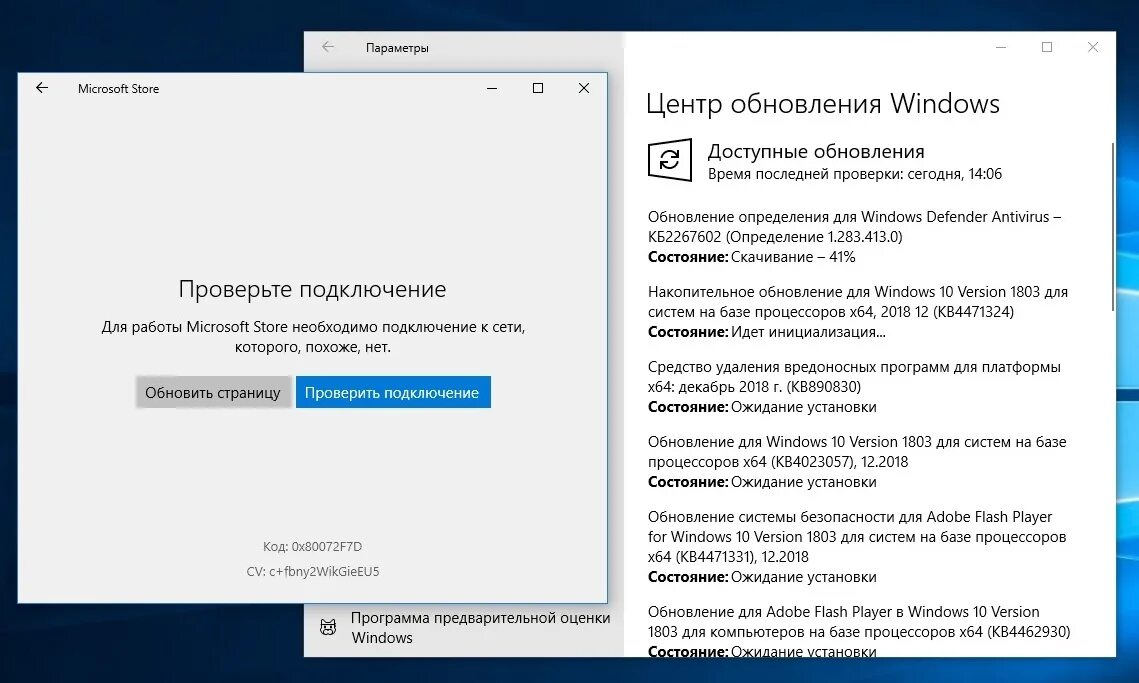Viewport: 1139px width, 683px height.
Task: Click the Adobe Flash Player security update KB4471331
Action: pyautogui.click(x=857, y=537)
